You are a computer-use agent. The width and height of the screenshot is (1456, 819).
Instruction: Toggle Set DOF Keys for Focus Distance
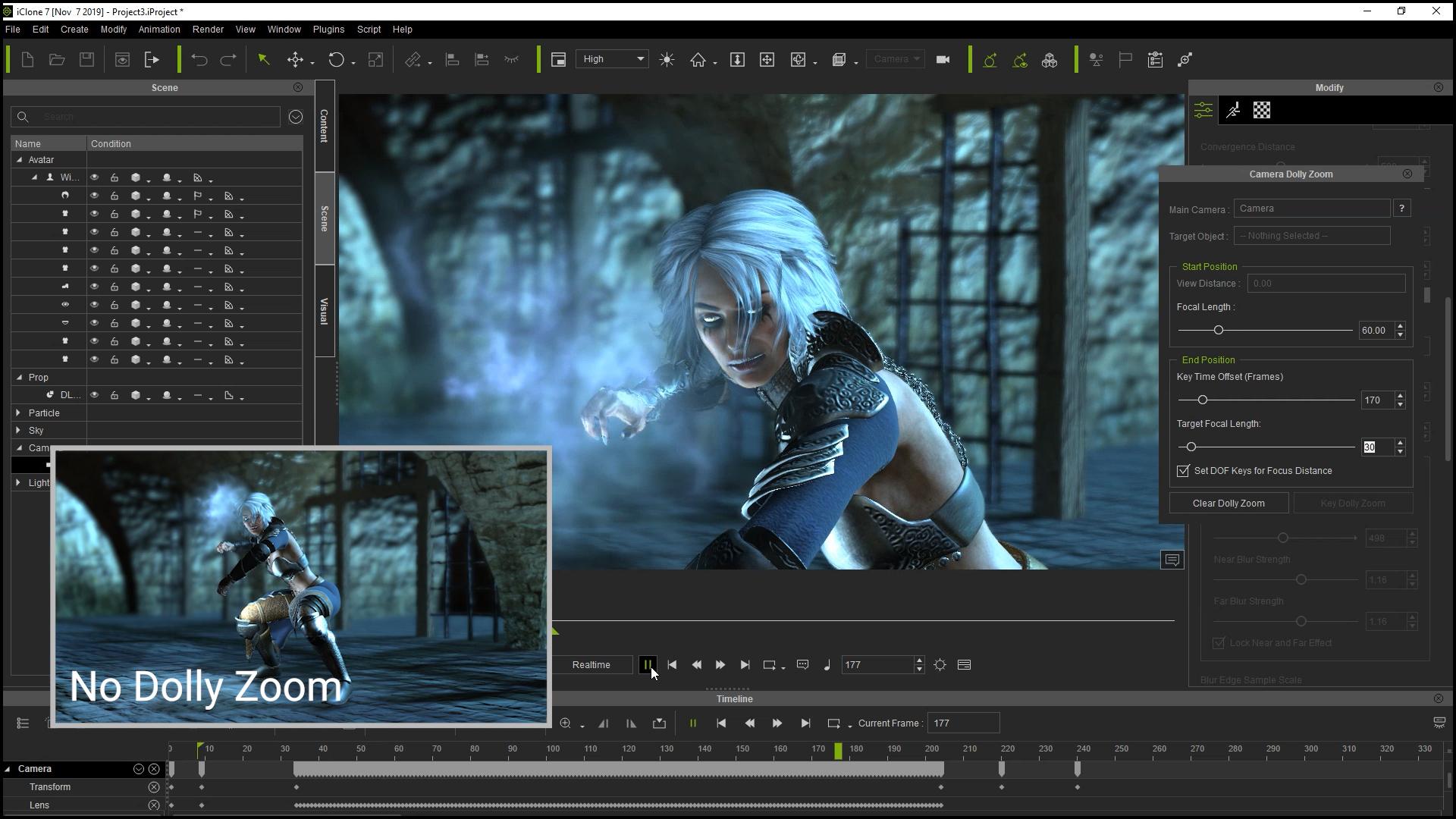1183,471
